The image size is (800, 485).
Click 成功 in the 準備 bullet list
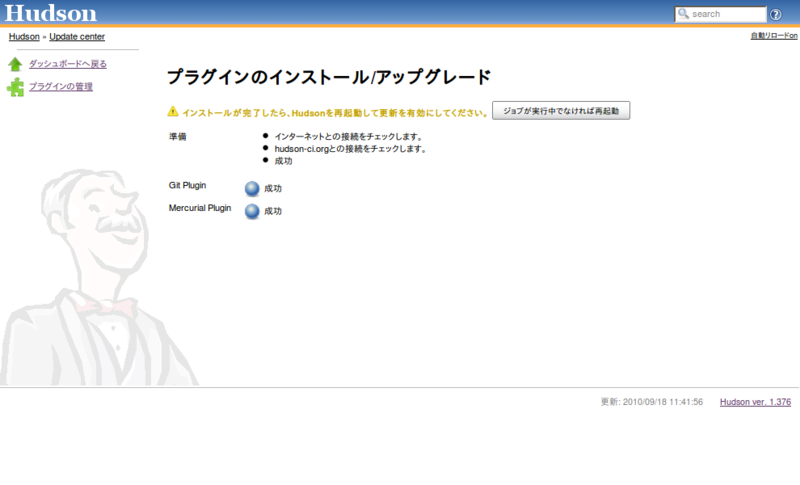(x=283, y=161)
